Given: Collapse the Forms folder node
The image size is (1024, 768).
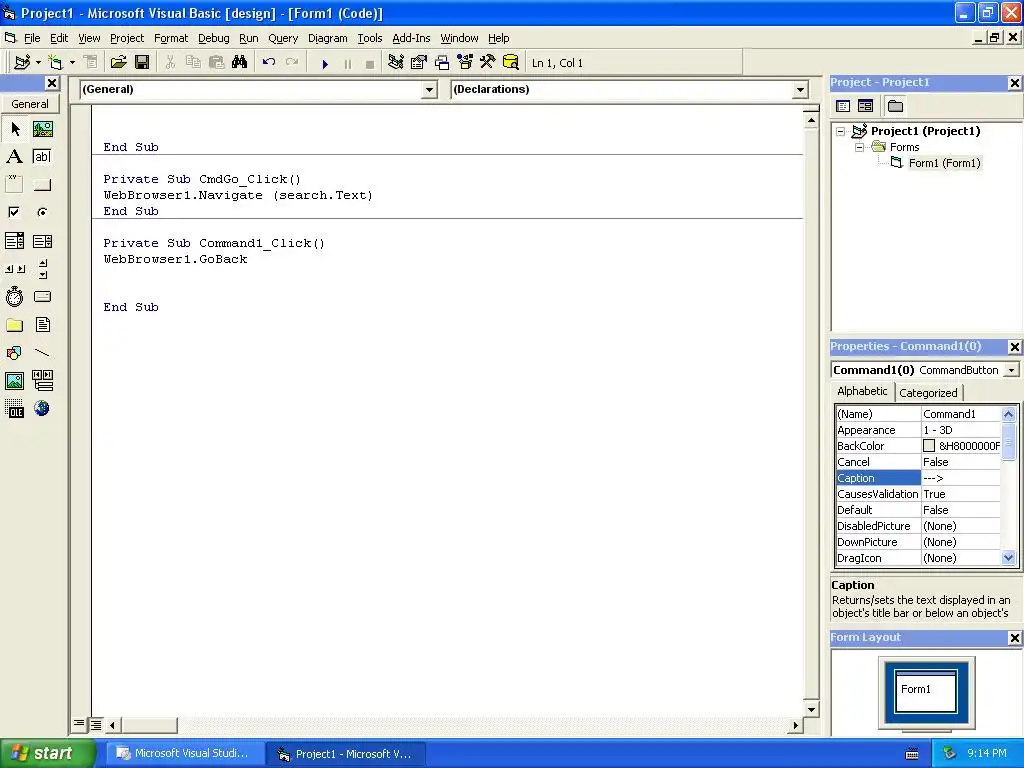Looking at the screenshot, I should [859, 148].
